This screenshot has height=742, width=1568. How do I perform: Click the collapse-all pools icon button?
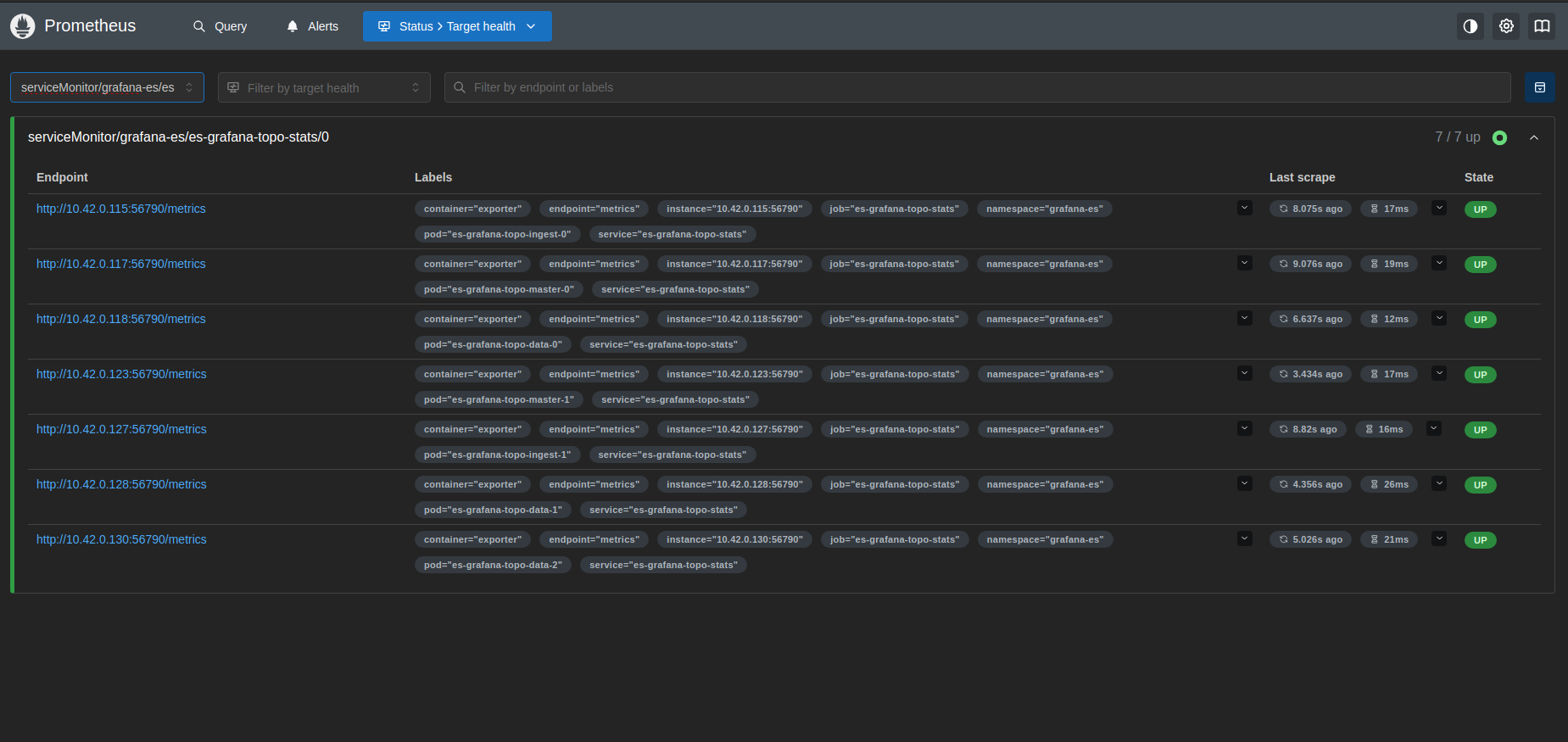tap(1540, 87)
